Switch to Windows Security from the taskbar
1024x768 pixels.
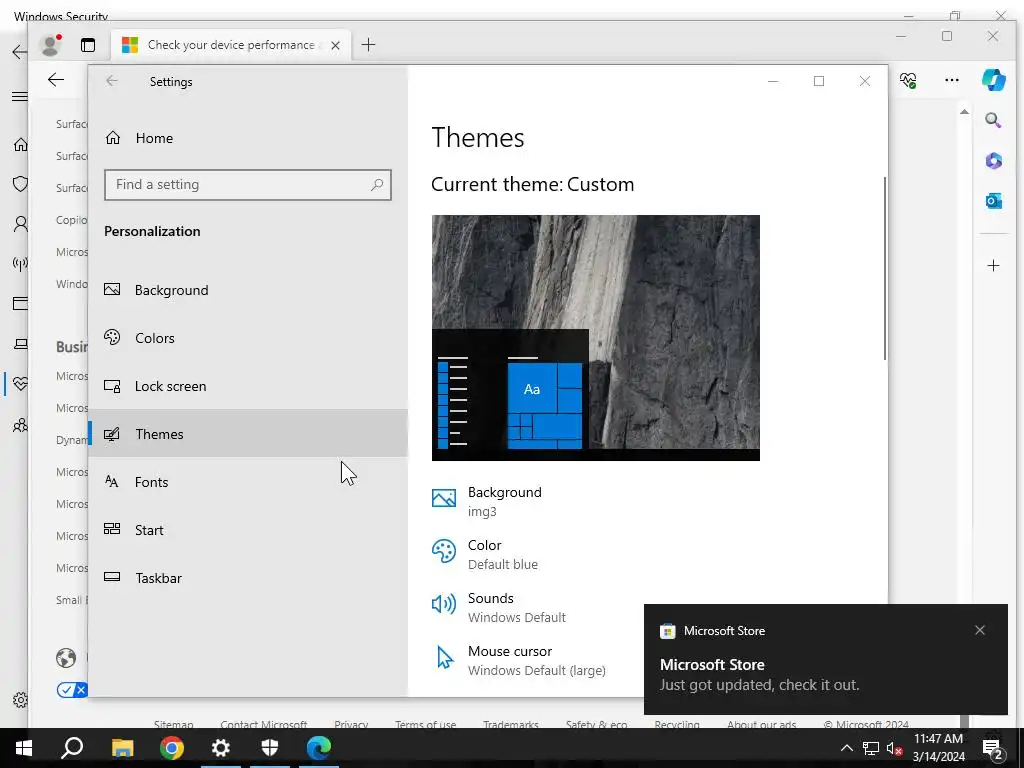pos(270,748)
